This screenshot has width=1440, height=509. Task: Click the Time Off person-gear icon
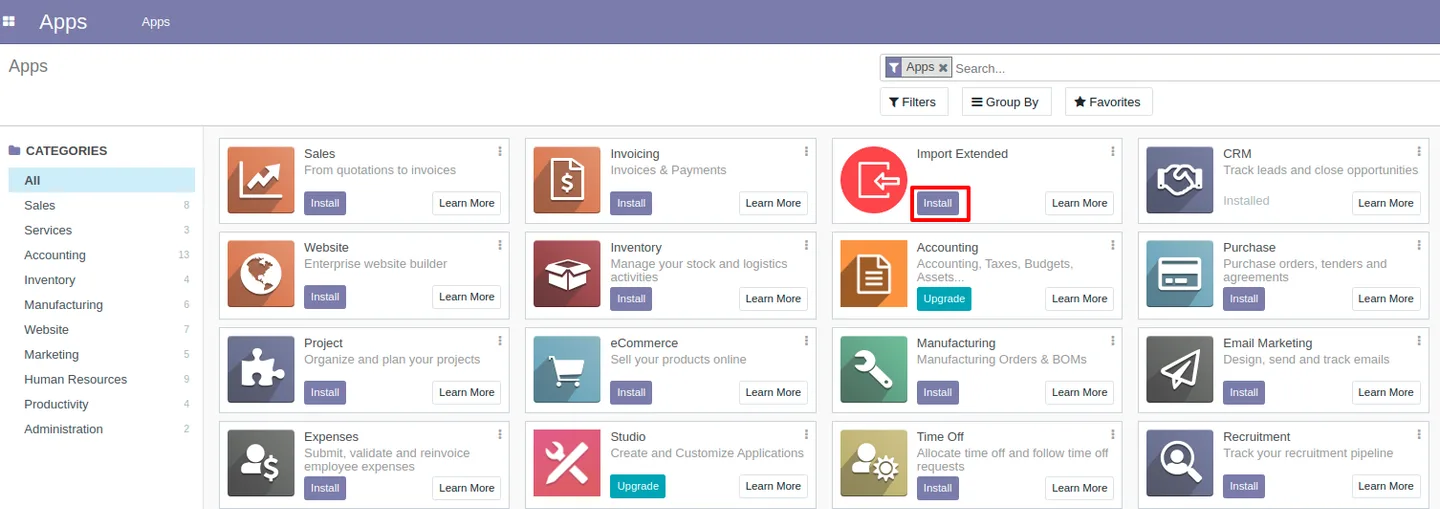(874, 463)
